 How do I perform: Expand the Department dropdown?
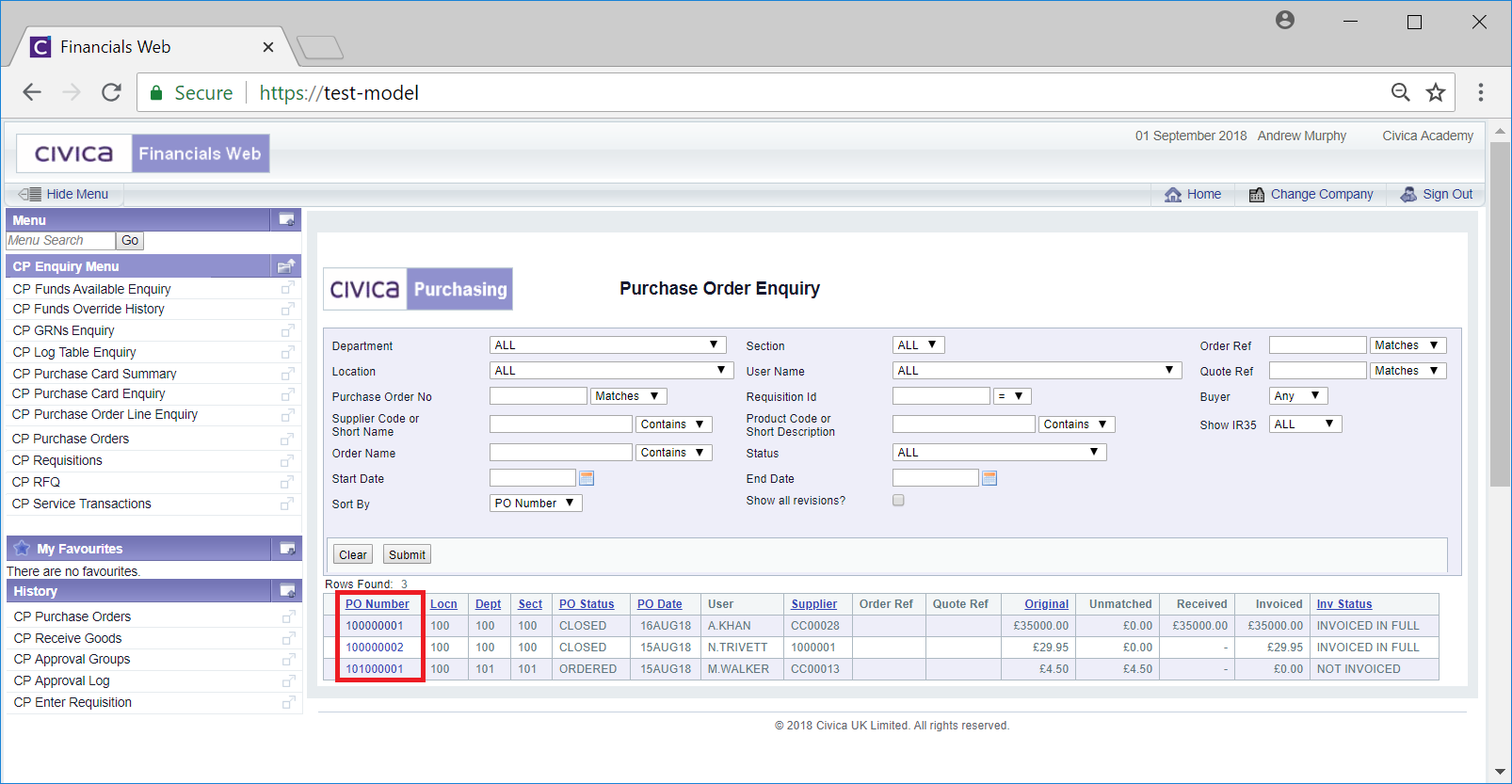(608, 345)
